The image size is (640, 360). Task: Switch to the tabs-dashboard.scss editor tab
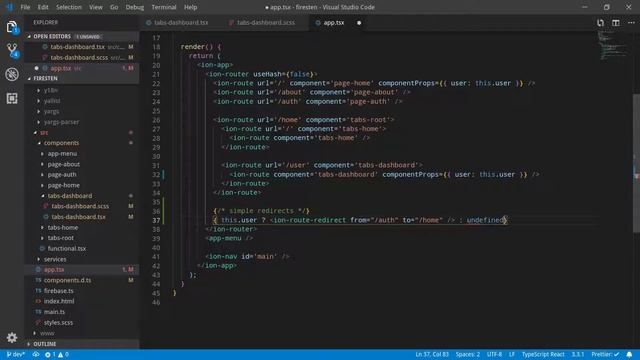pyautogui.click(x=265, y=23)
